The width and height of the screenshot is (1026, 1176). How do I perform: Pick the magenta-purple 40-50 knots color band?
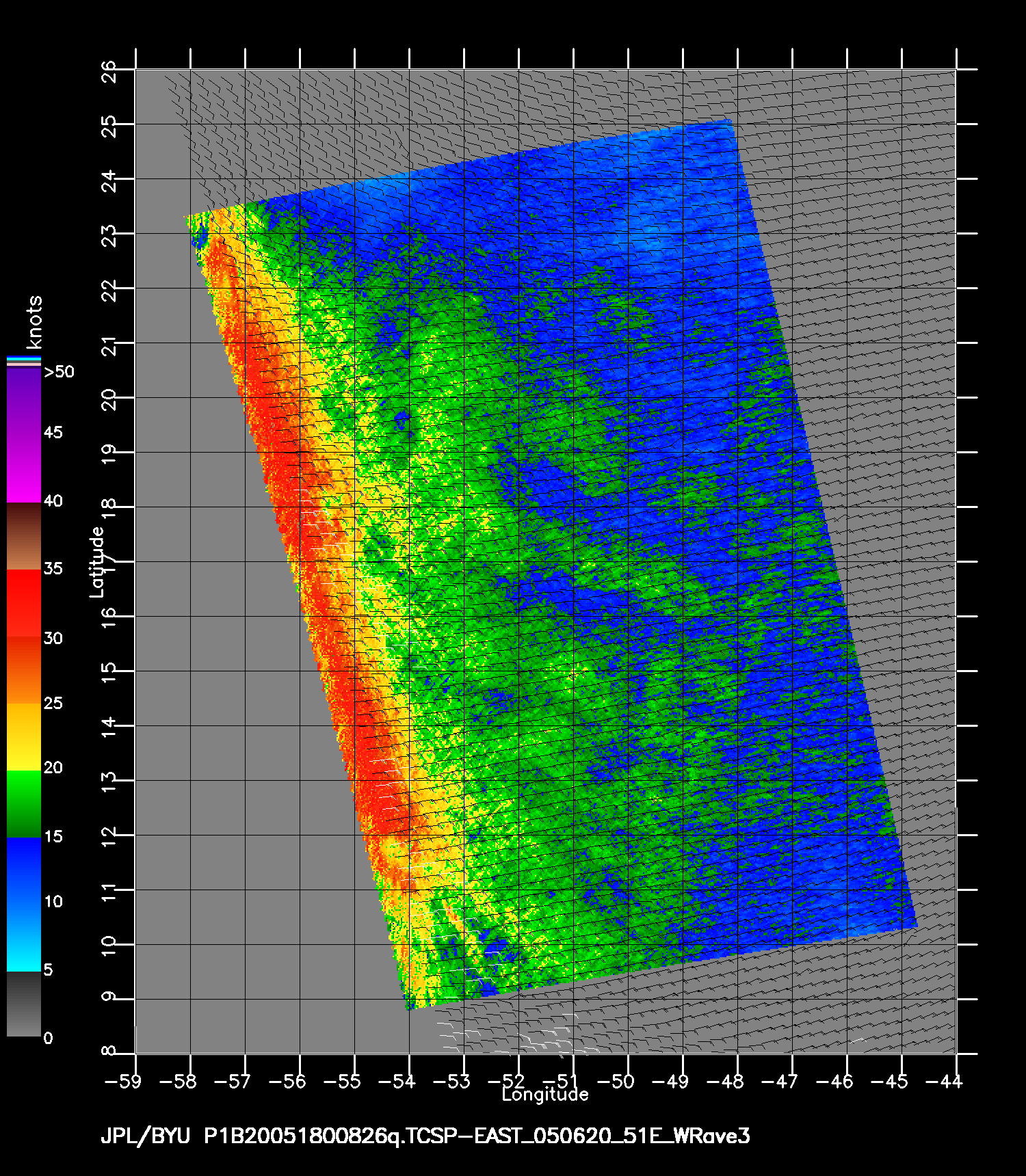[24, 436]
